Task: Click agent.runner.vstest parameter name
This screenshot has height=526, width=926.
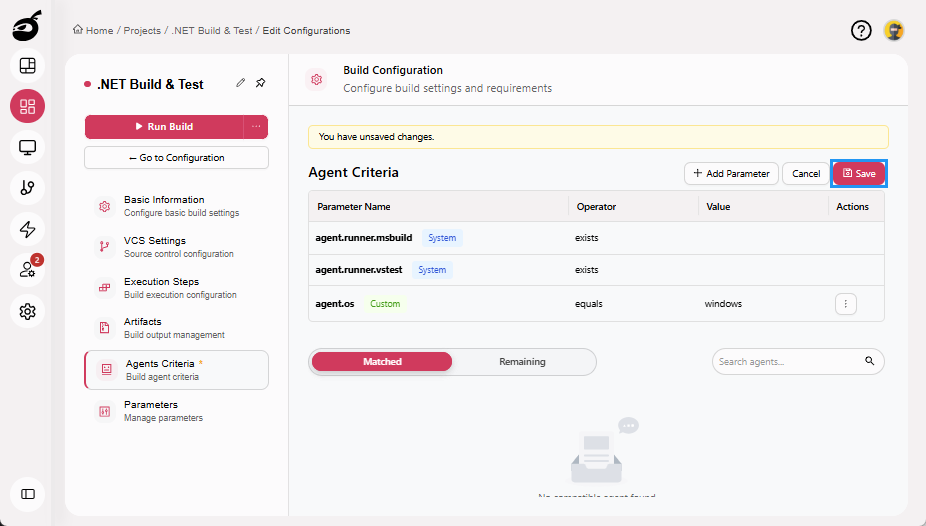Action: tap(358, 270)
